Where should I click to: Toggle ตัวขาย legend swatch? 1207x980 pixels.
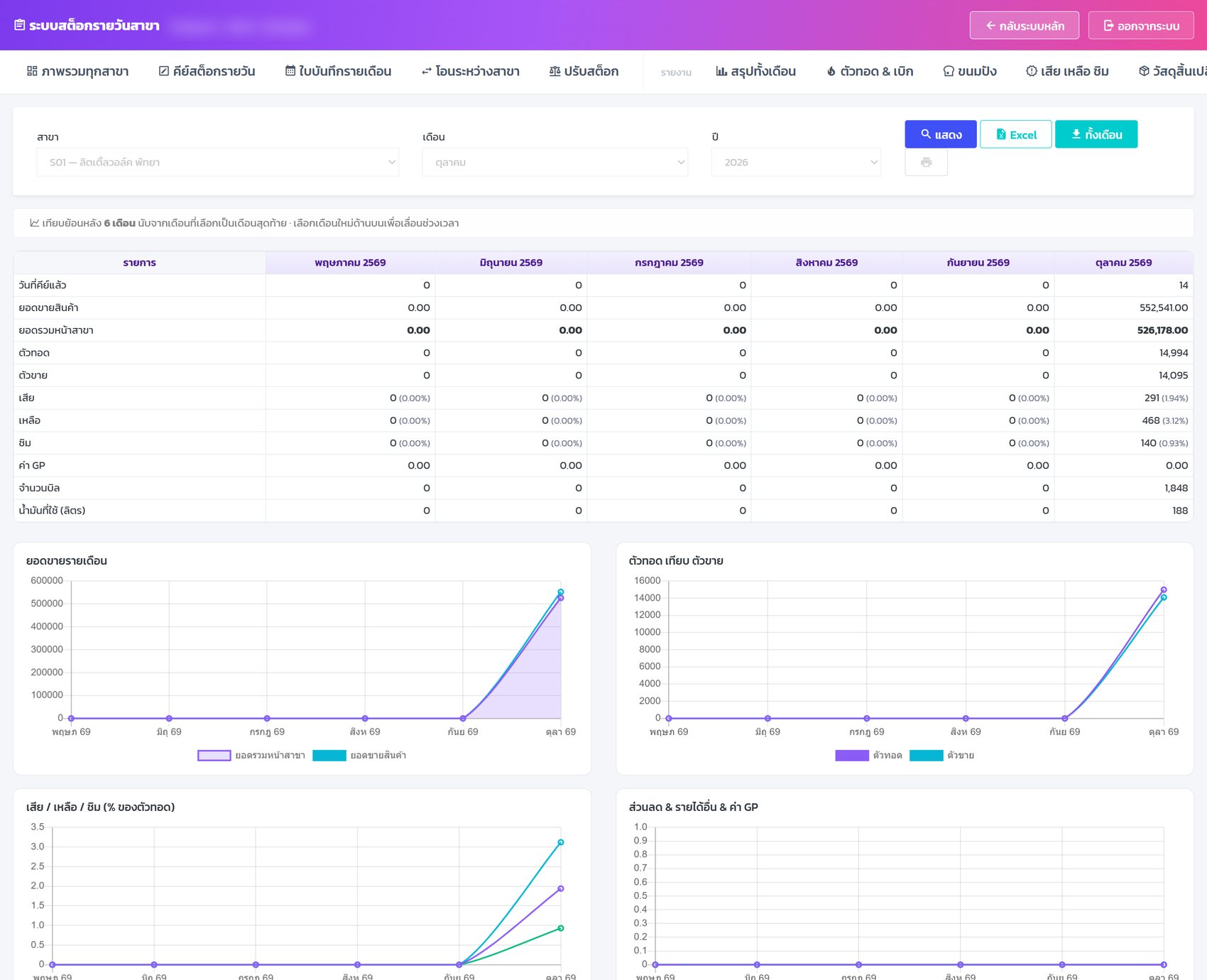(926, 756)
